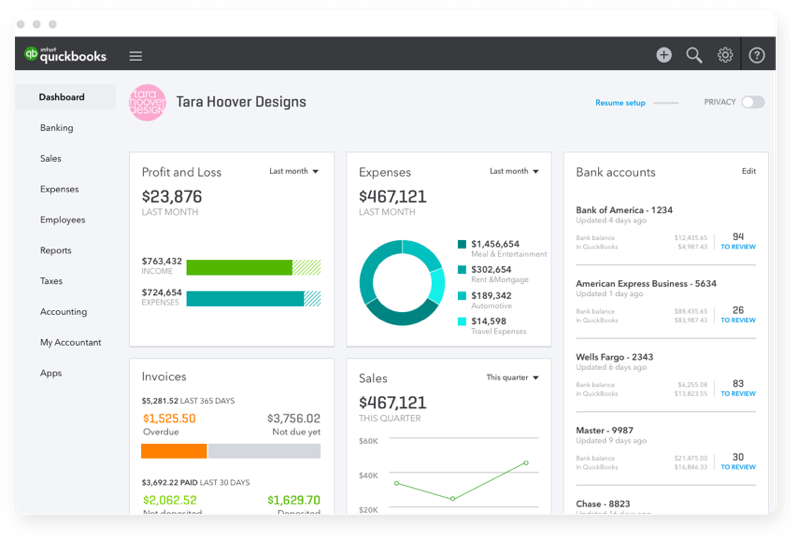Open the hamburger menu icon

(135, 56)
